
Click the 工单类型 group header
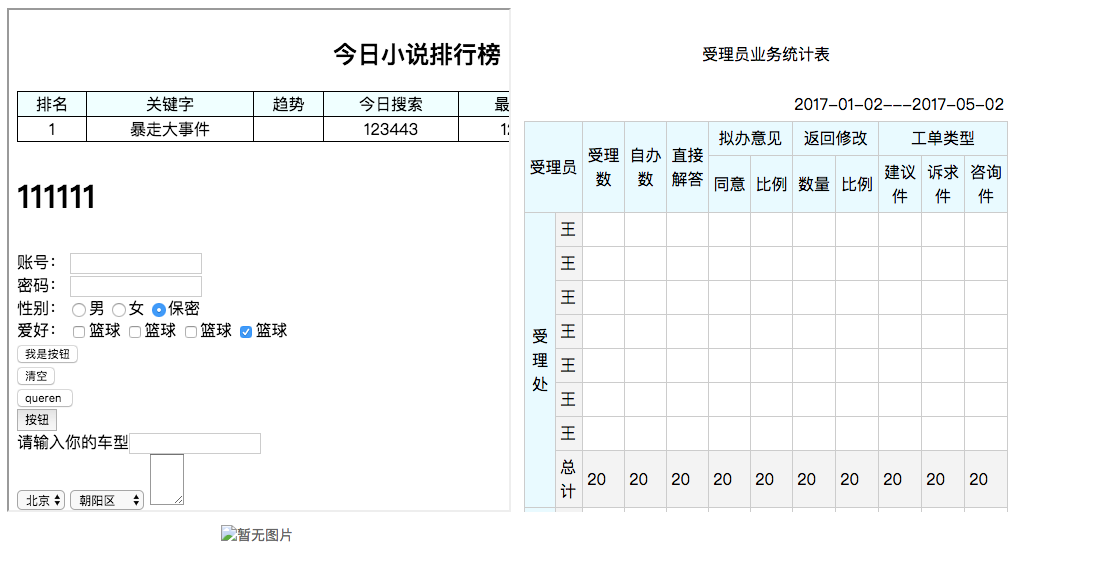click(943, 138)
